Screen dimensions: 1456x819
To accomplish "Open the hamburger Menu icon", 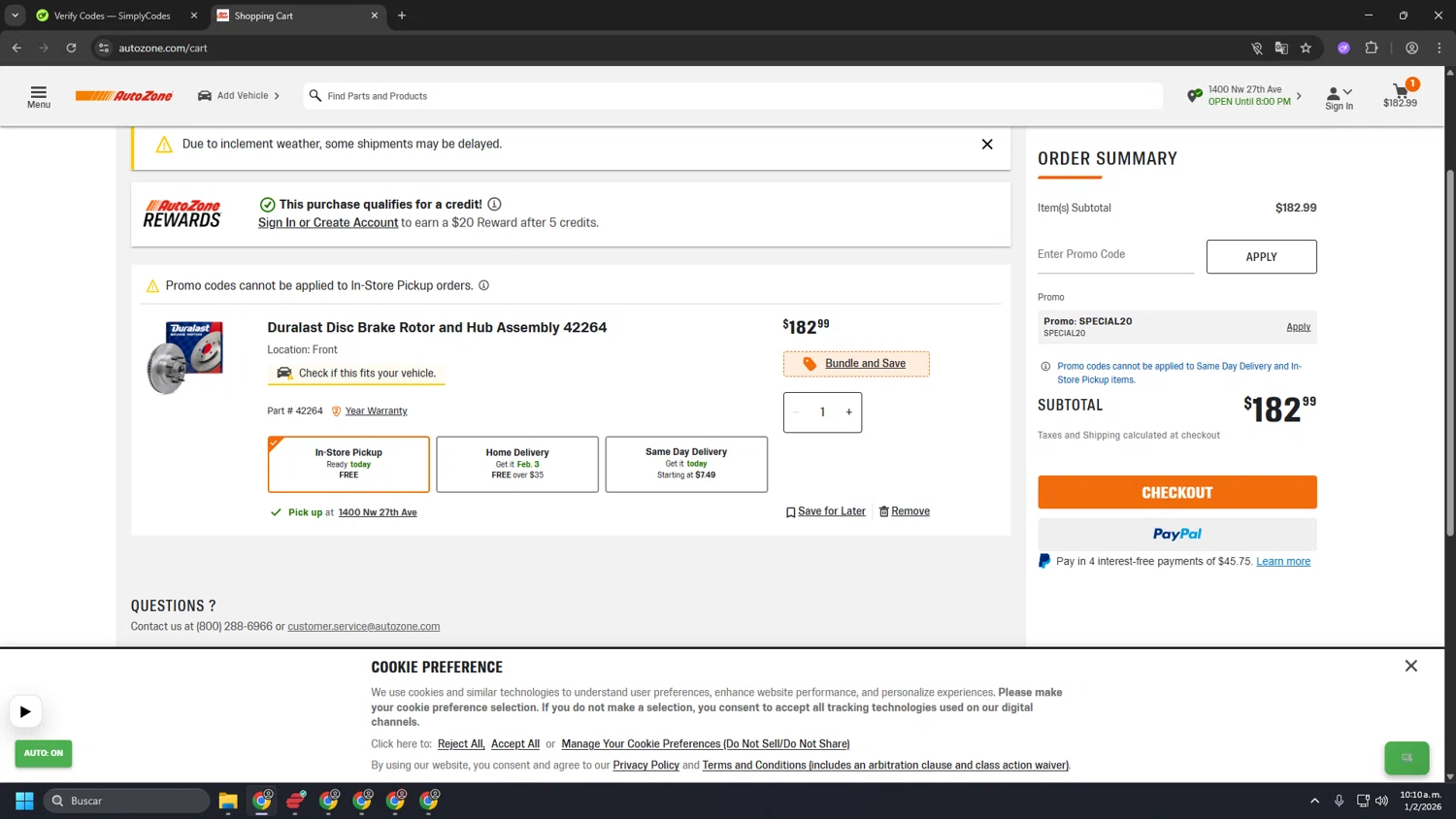I will click(x=38, y=96).
